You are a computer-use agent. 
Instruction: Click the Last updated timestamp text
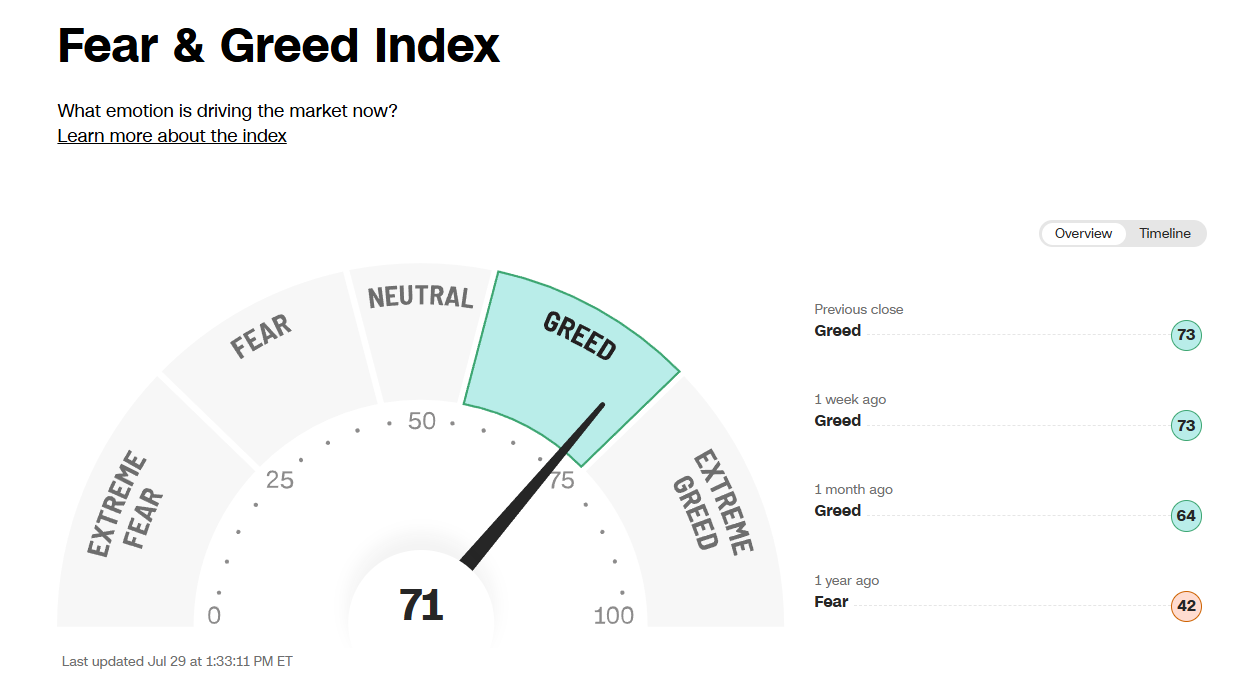(177, 661)
